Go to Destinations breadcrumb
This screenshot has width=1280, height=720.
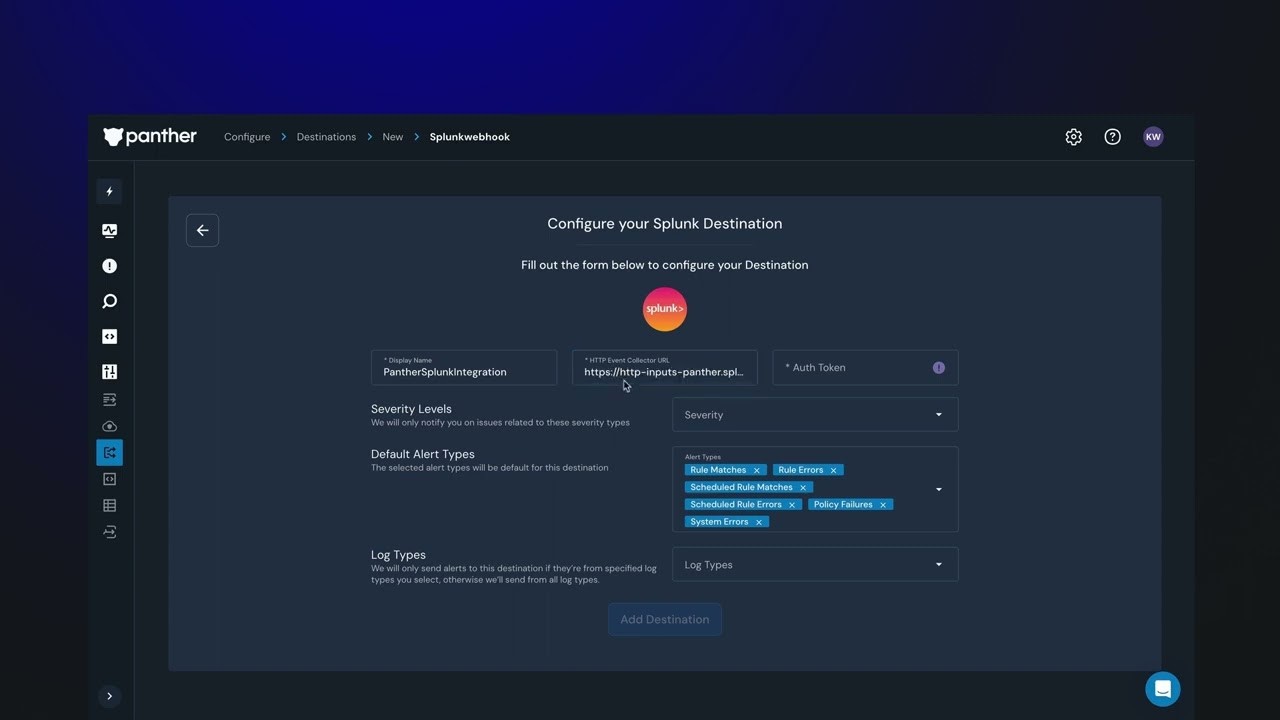tap(326, 137)
